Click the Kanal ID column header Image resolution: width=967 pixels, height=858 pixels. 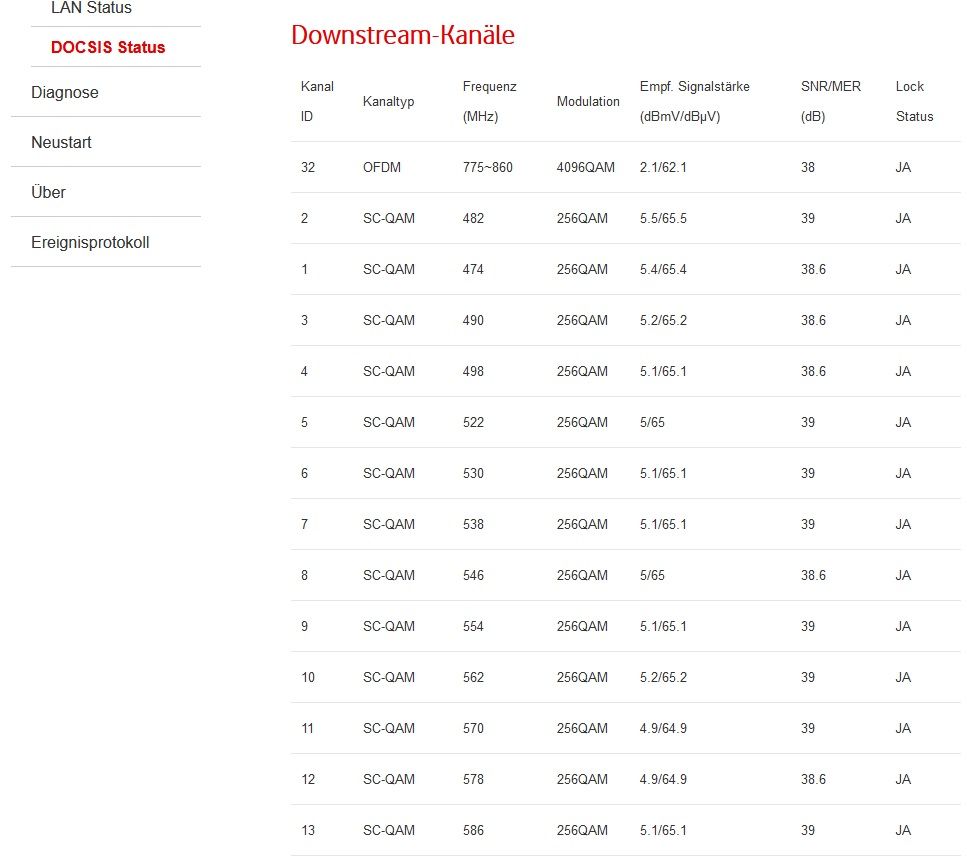pos(317,101)
